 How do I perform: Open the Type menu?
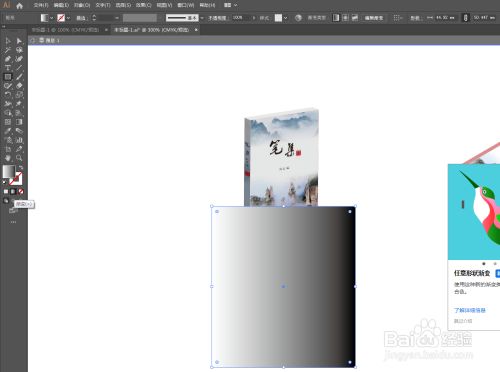103,5
